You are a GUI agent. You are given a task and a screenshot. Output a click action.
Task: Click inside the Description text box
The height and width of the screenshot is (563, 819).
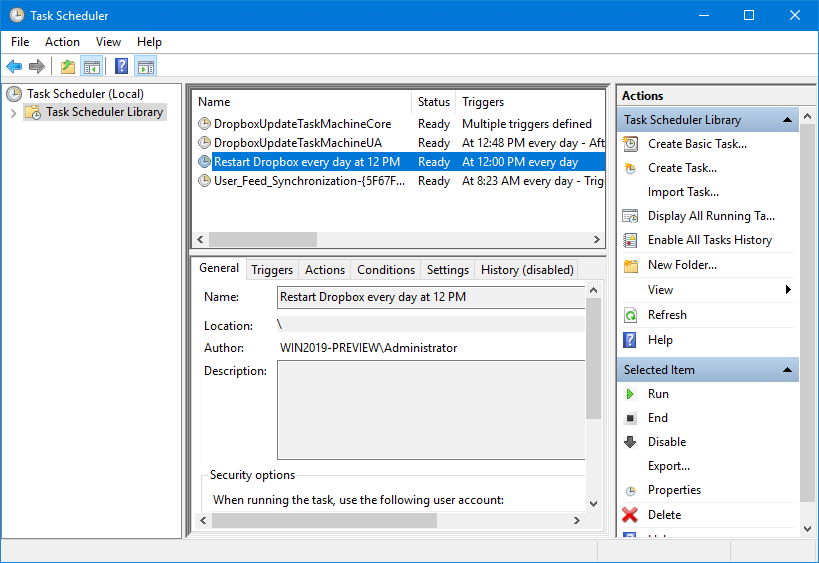pyautogui.click(x=431, y=410)
